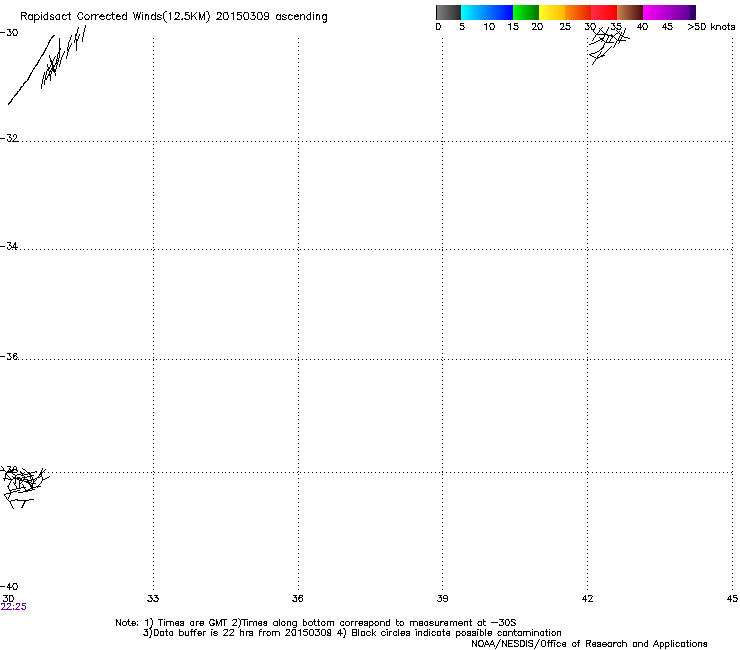Click the '-32' latitude axis label
Image resolution: width=740 pixels, height=650 pixels.
(x=9, y=138)
